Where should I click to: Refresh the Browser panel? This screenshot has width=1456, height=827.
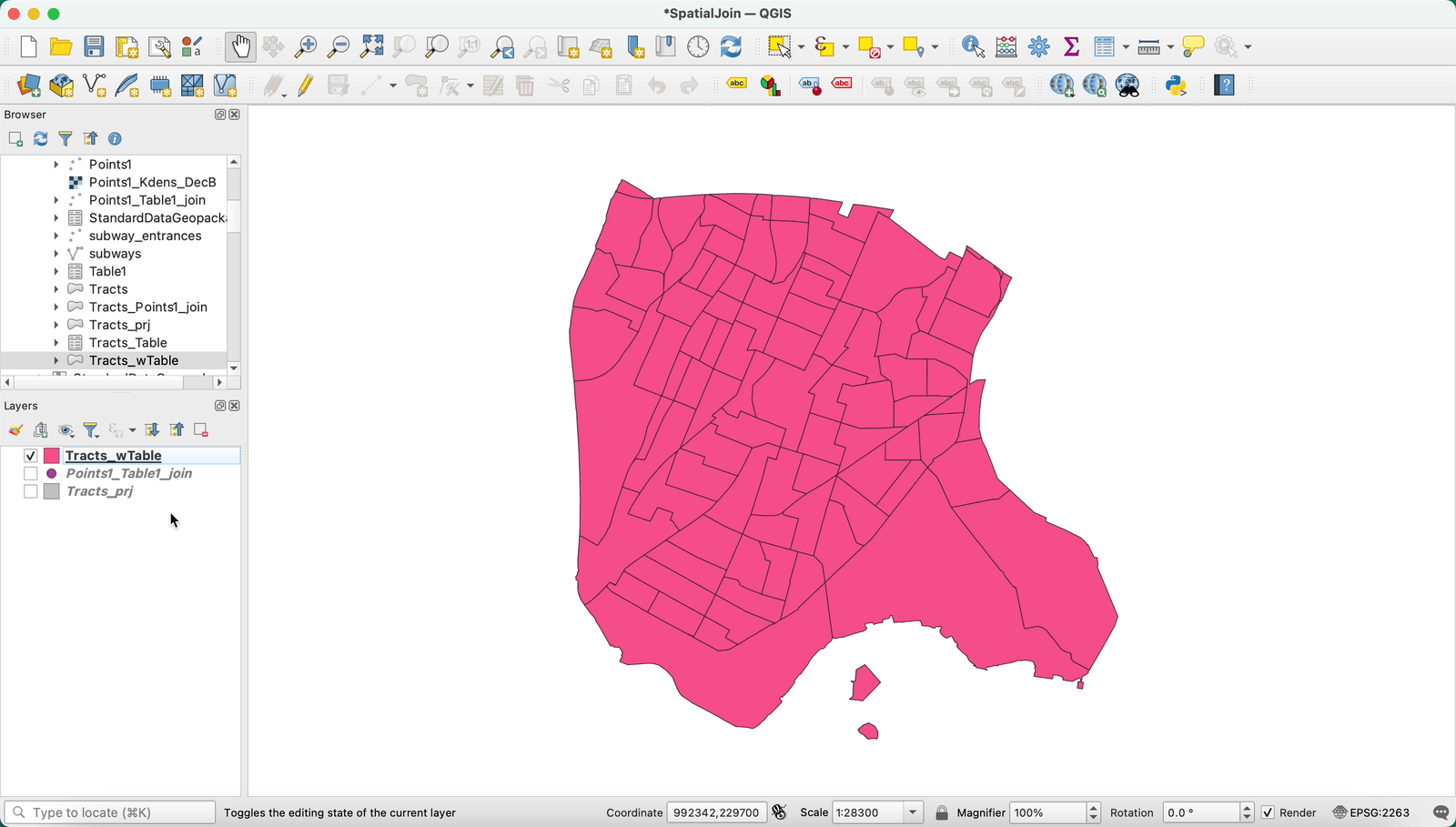40,138
